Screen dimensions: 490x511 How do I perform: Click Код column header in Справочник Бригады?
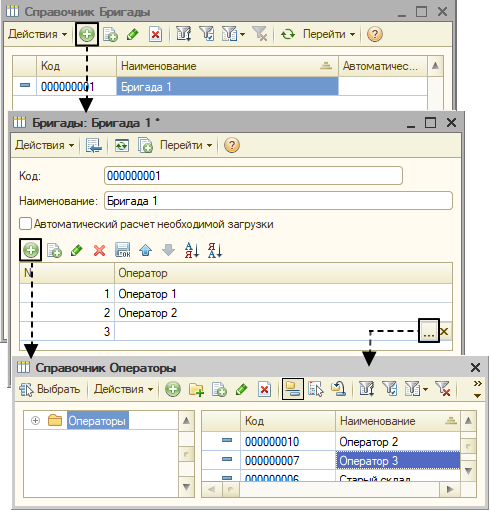click(x=76, y=66)
